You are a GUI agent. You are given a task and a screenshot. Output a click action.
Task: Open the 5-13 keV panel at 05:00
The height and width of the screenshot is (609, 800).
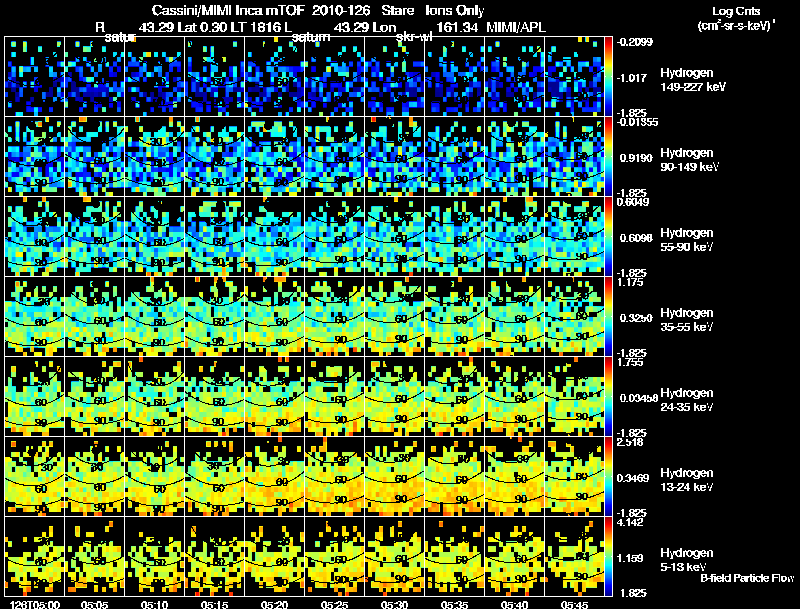point(35,557)
